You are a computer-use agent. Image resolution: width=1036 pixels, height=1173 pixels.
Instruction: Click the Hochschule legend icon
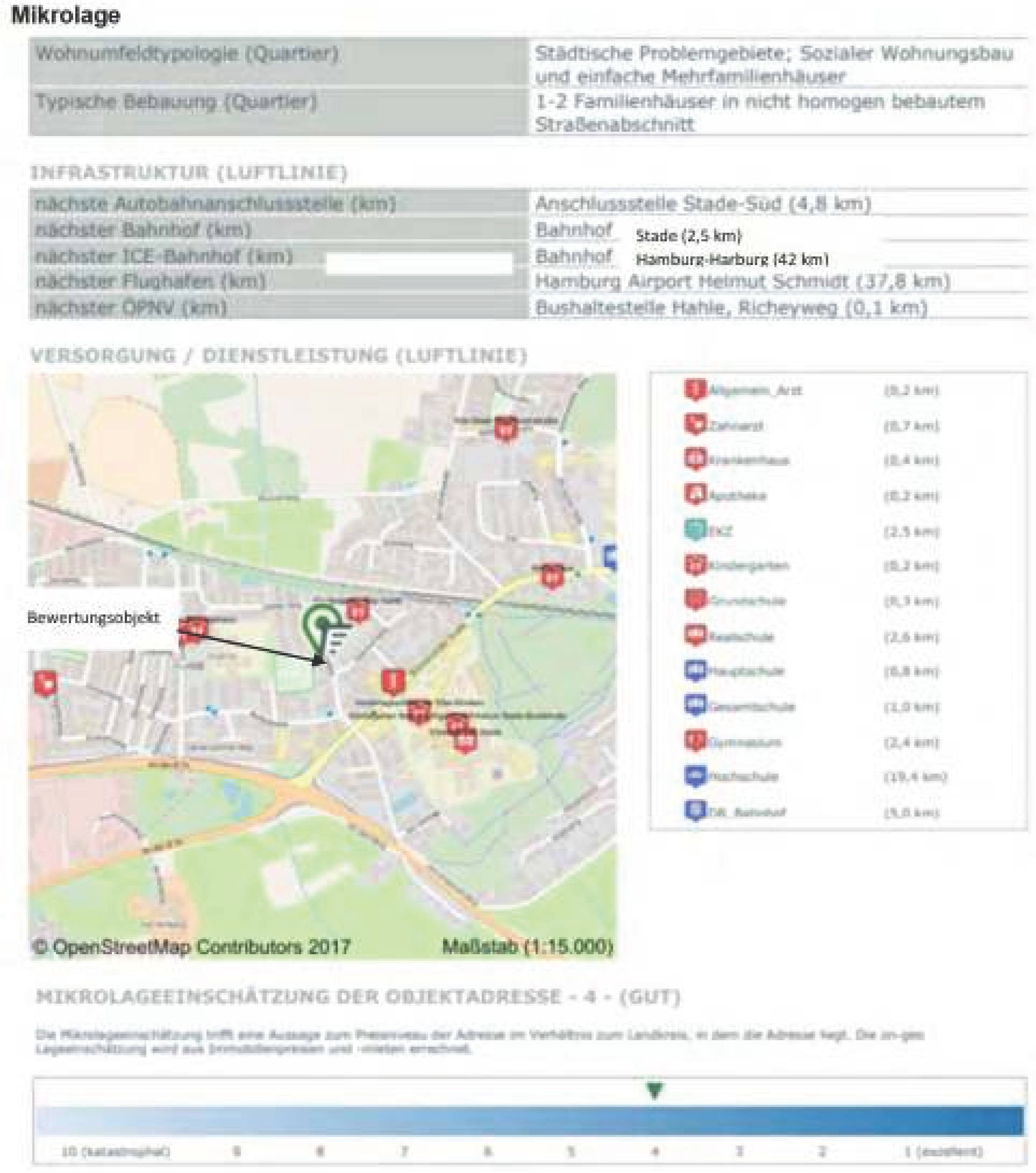click(x=695, y=776)
